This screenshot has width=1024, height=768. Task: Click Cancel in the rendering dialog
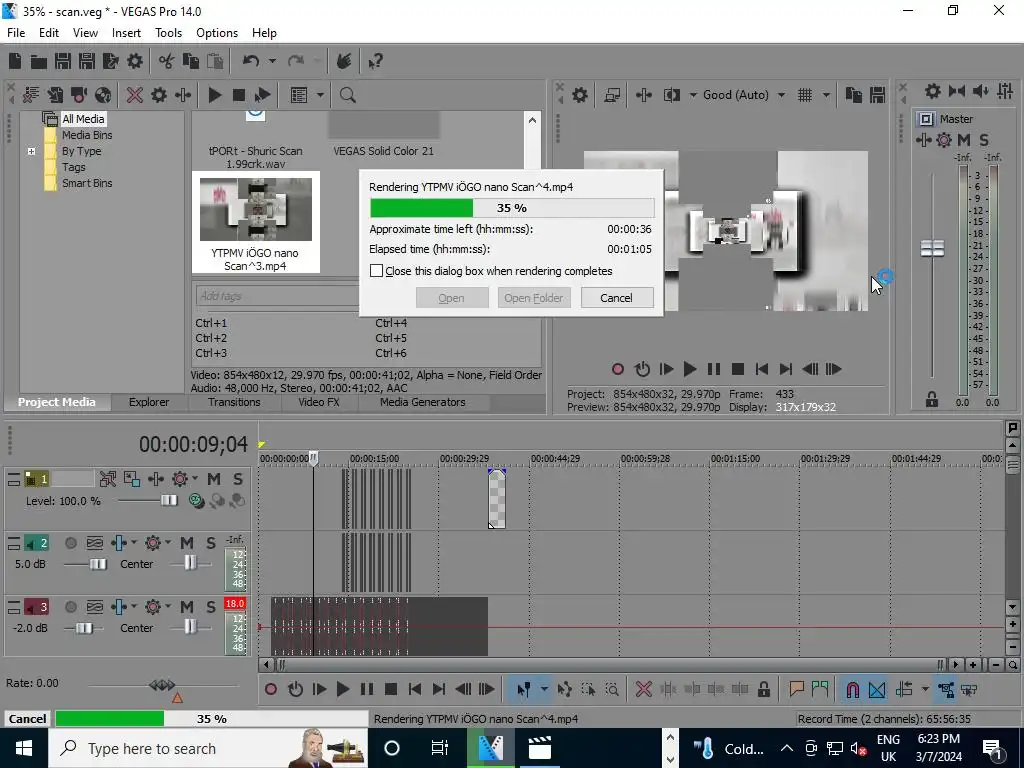(x=616, y=298)
